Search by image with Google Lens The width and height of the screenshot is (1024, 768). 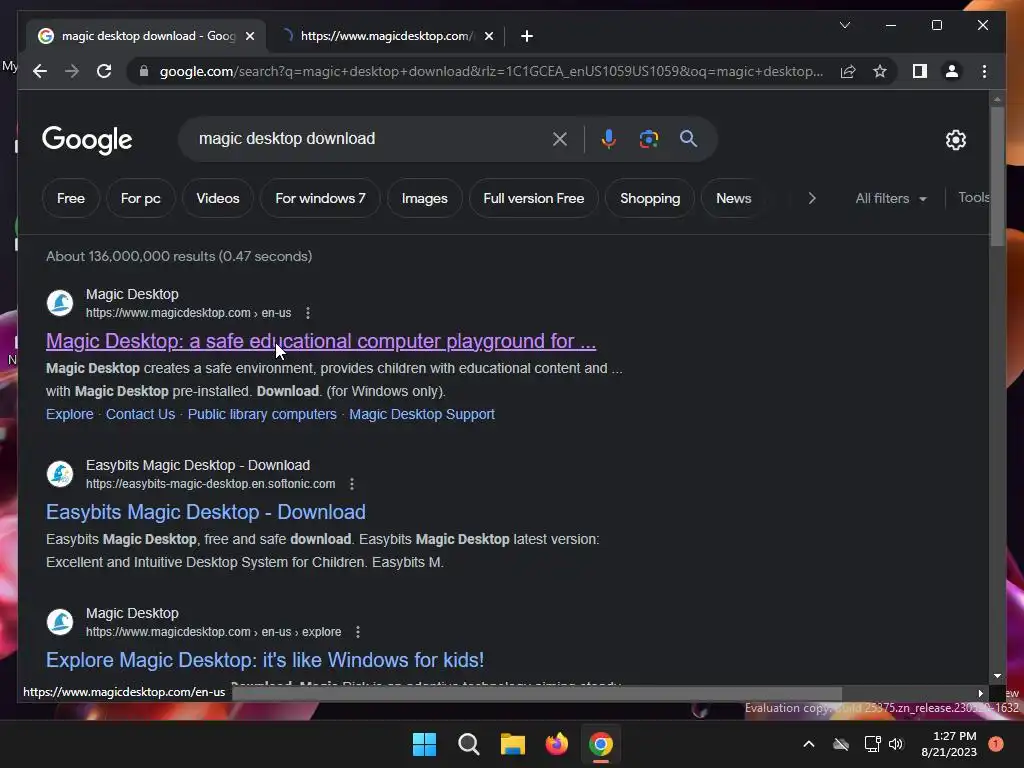tap(648, 138)
